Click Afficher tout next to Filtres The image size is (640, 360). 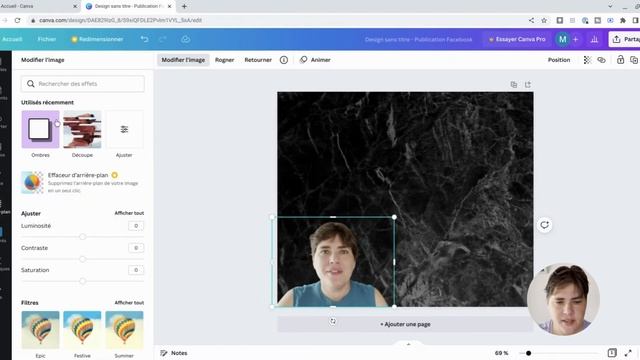129,303
